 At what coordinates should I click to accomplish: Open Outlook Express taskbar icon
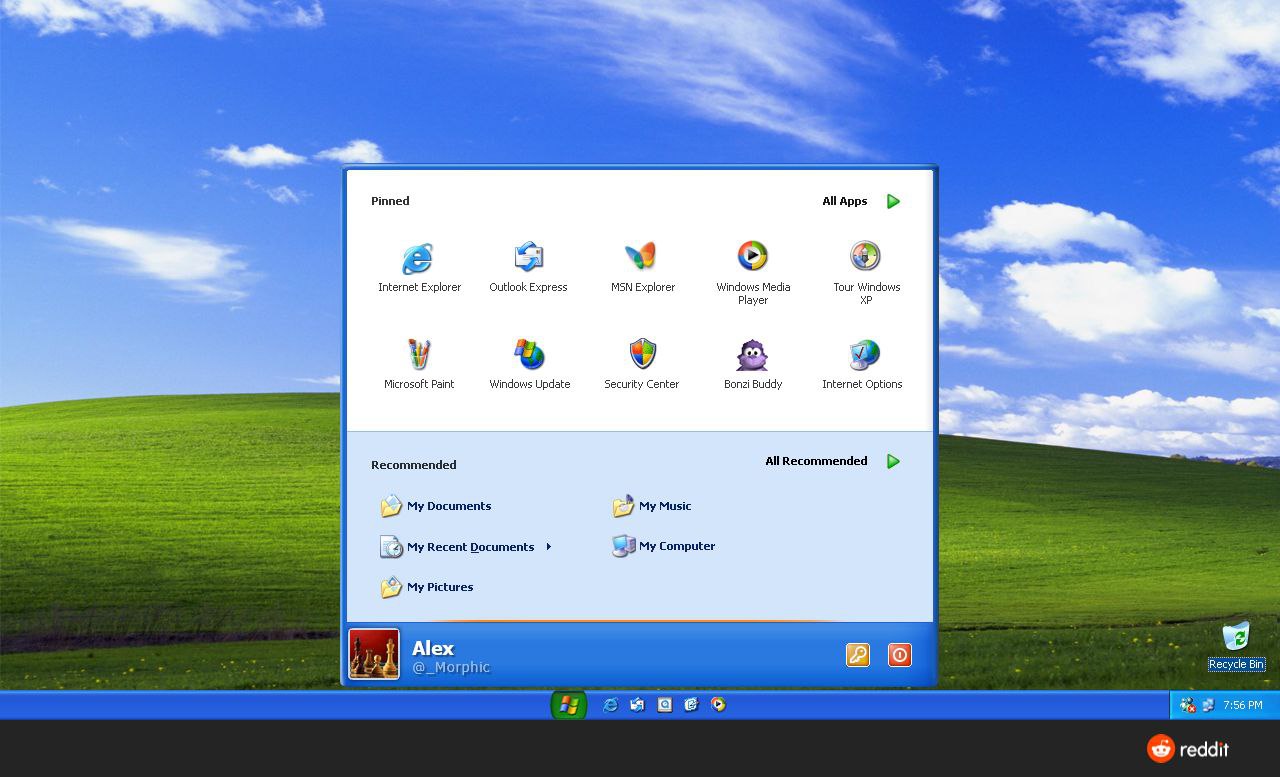point(637,705)
